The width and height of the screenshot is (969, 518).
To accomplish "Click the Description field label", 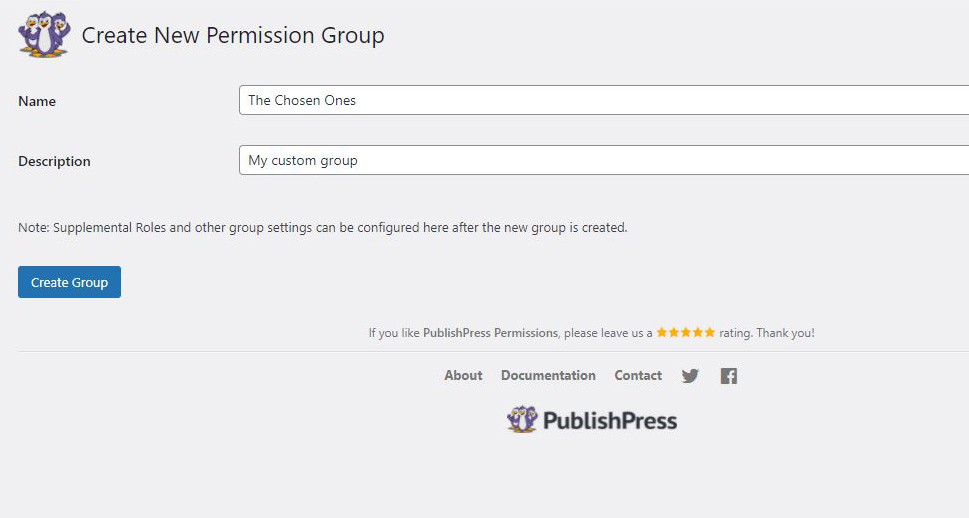I will [x=54, y=161].
